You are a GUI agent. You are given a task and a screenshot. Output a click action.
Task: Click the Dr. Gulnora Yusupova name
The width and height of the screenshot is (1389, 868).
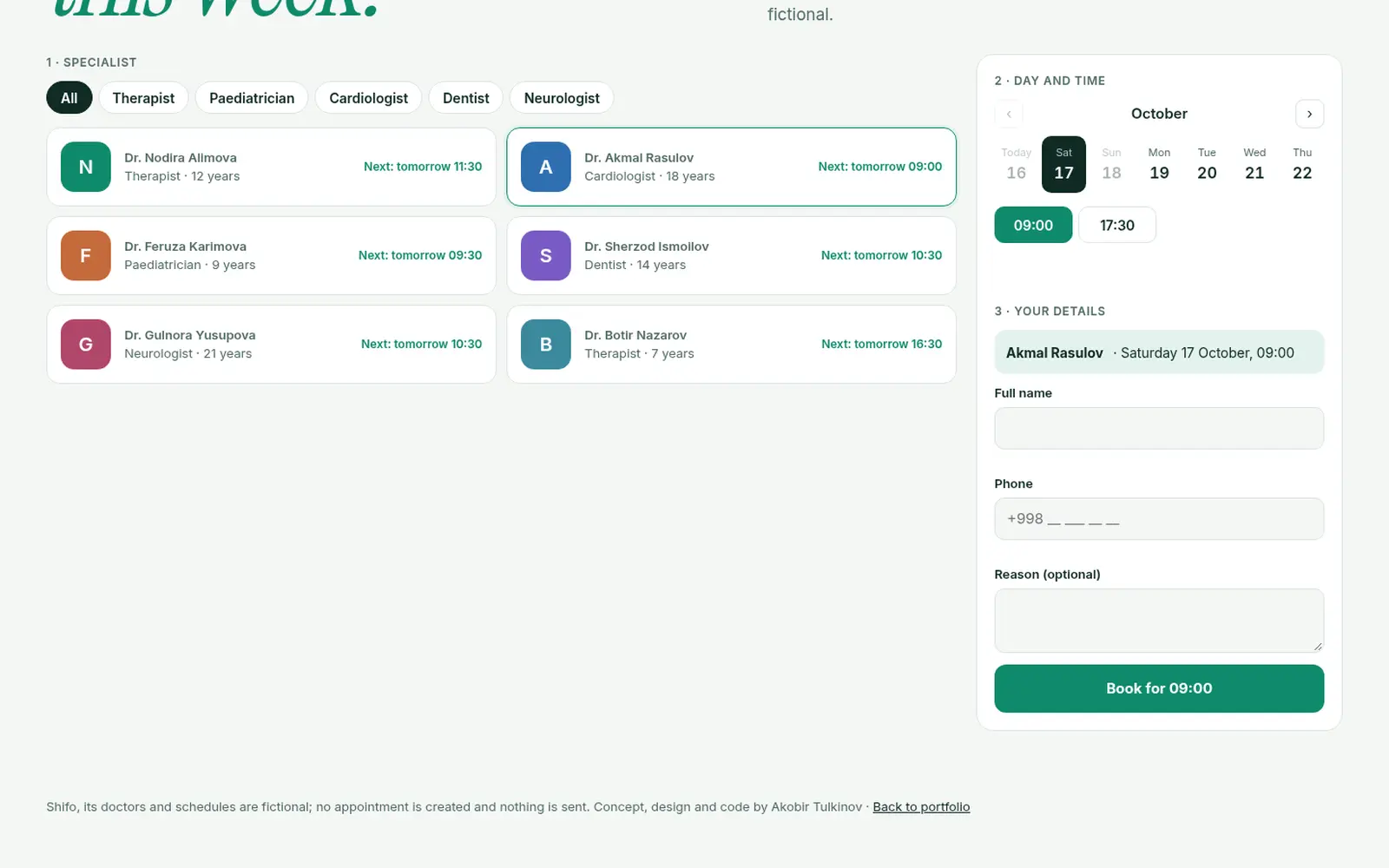190,335
